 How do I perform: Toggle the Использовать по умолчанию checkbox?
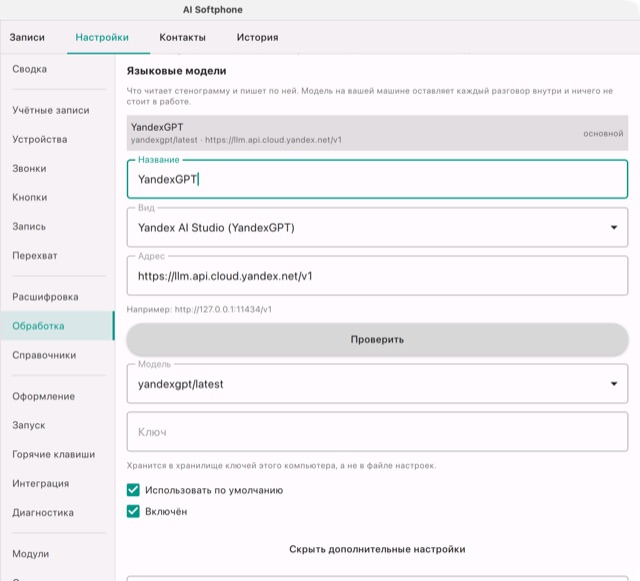(133, 490)
